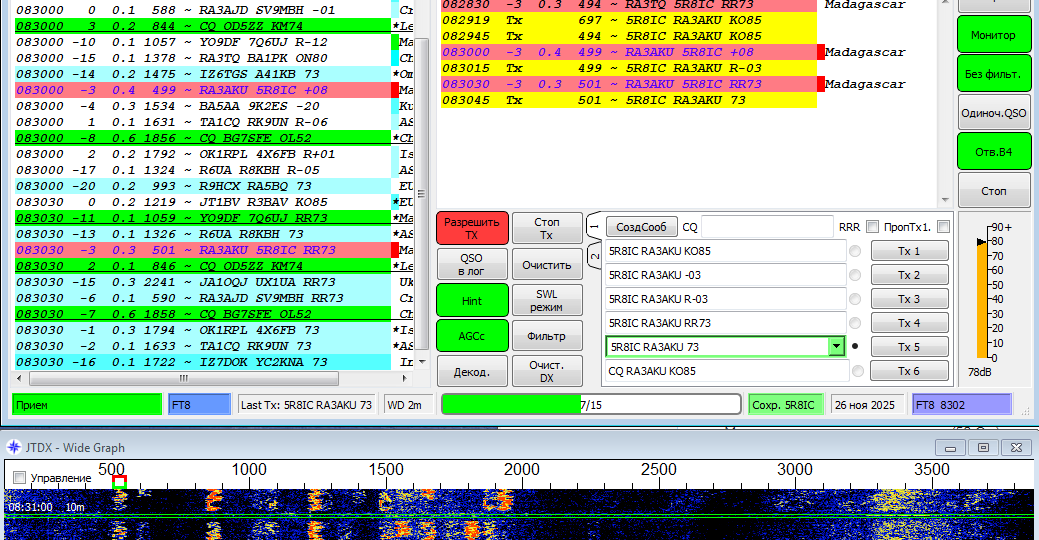Viewport: 1039px width, 540px height.
Task: Click the Очист. DX button
Action: [x=547, y=371]
